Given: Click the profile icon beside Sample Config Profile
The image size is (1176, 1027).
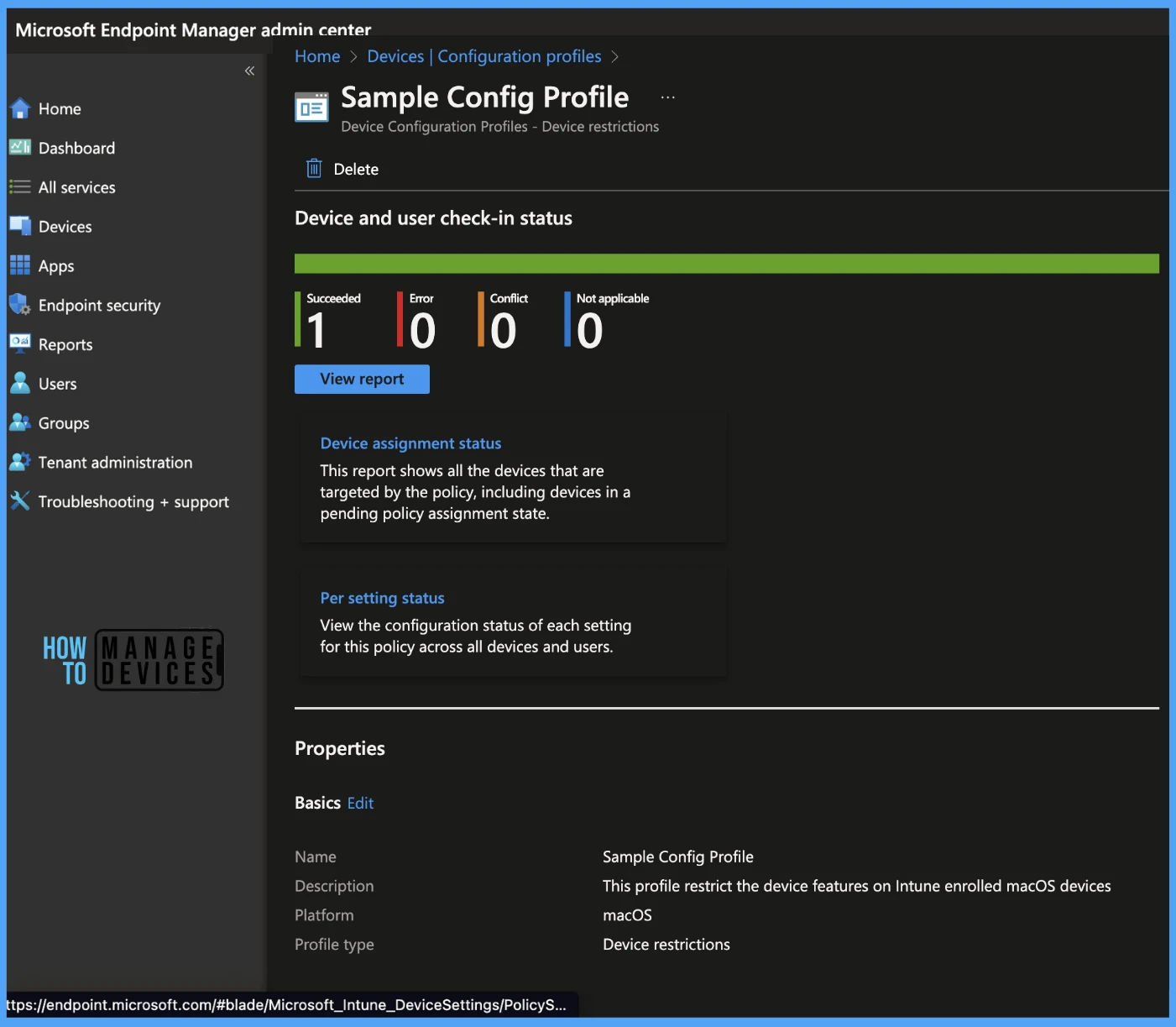Looking at the screenshot, I should 311,107.
